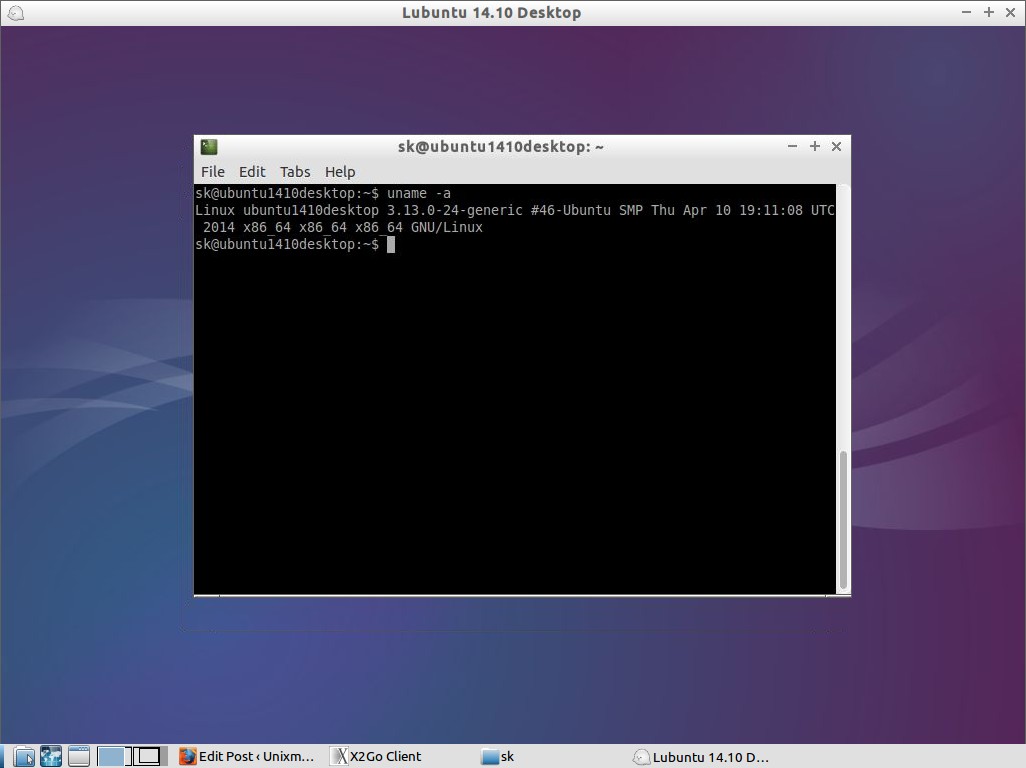
Task: Switch to the second workspace in pager
Action: click(149, 756)
